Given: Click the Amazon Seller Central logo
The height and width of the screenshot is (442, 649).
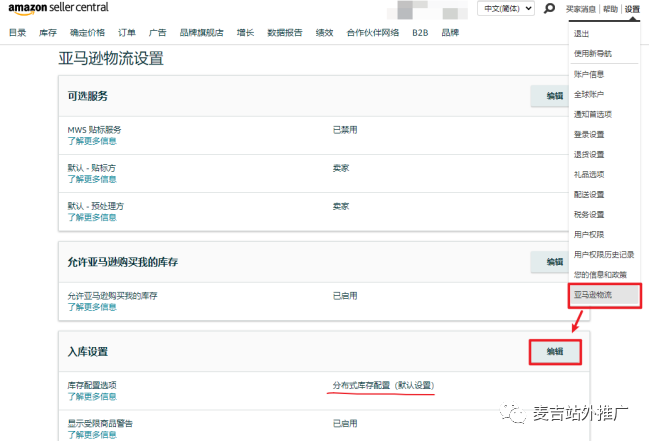Looking at the screenshot, I should [x=58, y=8].
